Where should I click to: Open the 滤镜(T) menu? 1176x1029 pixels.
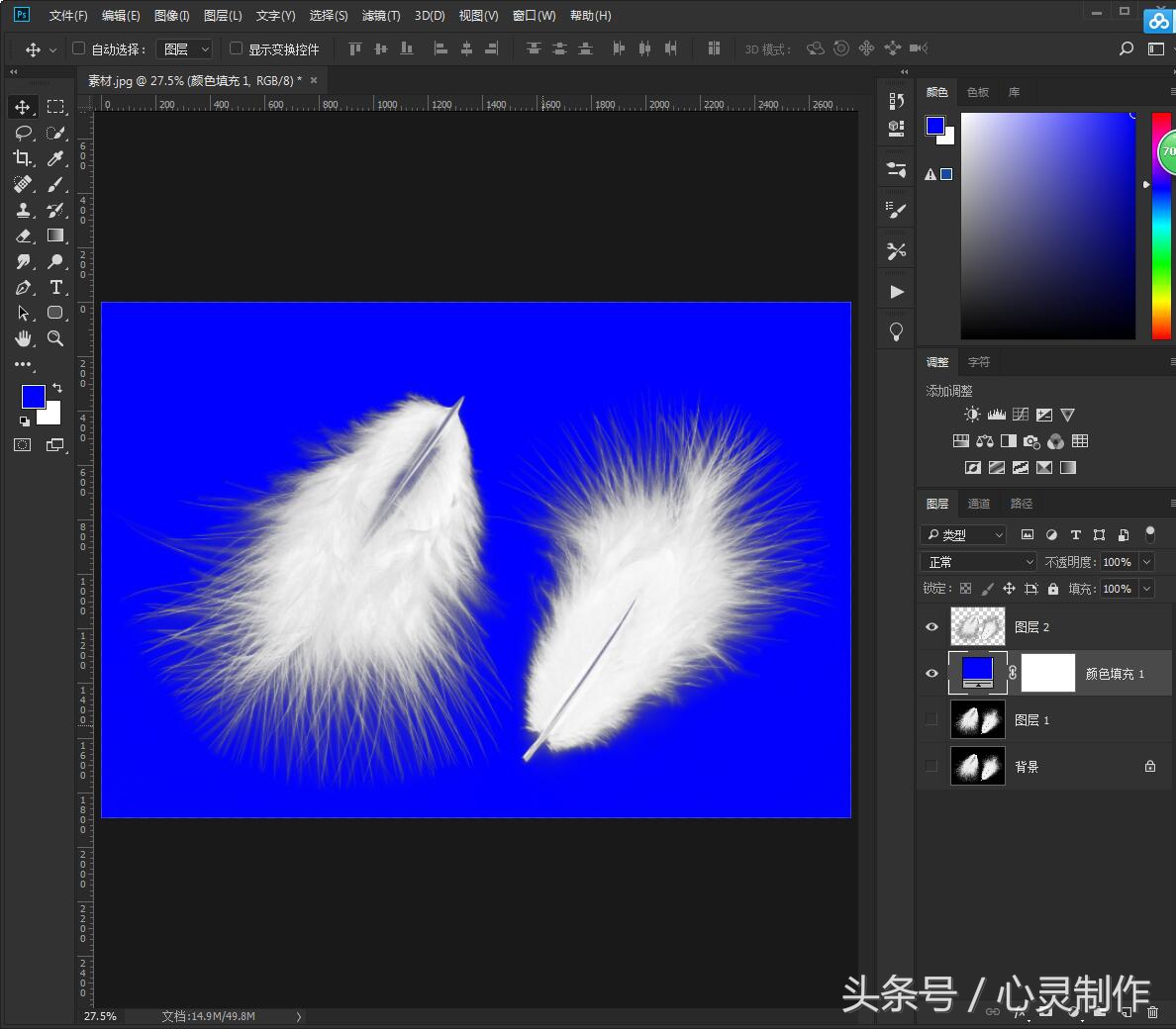381,16
